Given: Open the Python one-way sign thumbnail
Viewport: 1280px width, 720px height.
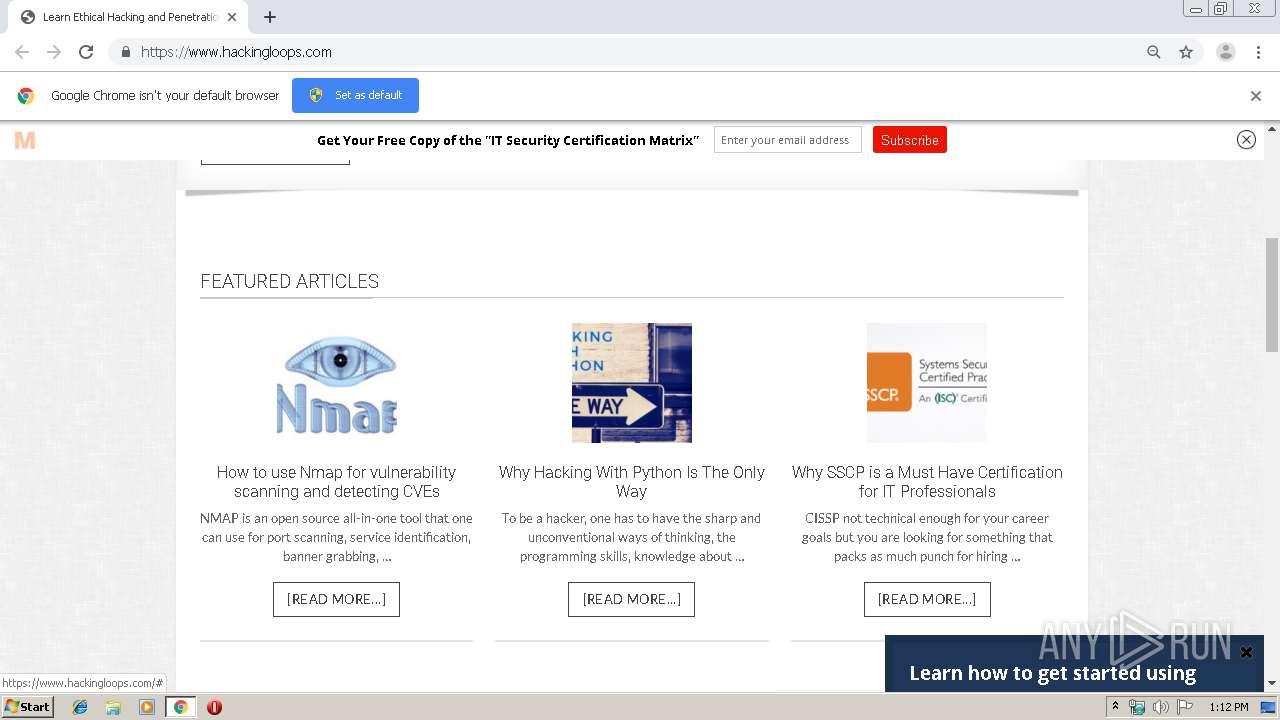Looking at the screenshot, I should point(632,383).
